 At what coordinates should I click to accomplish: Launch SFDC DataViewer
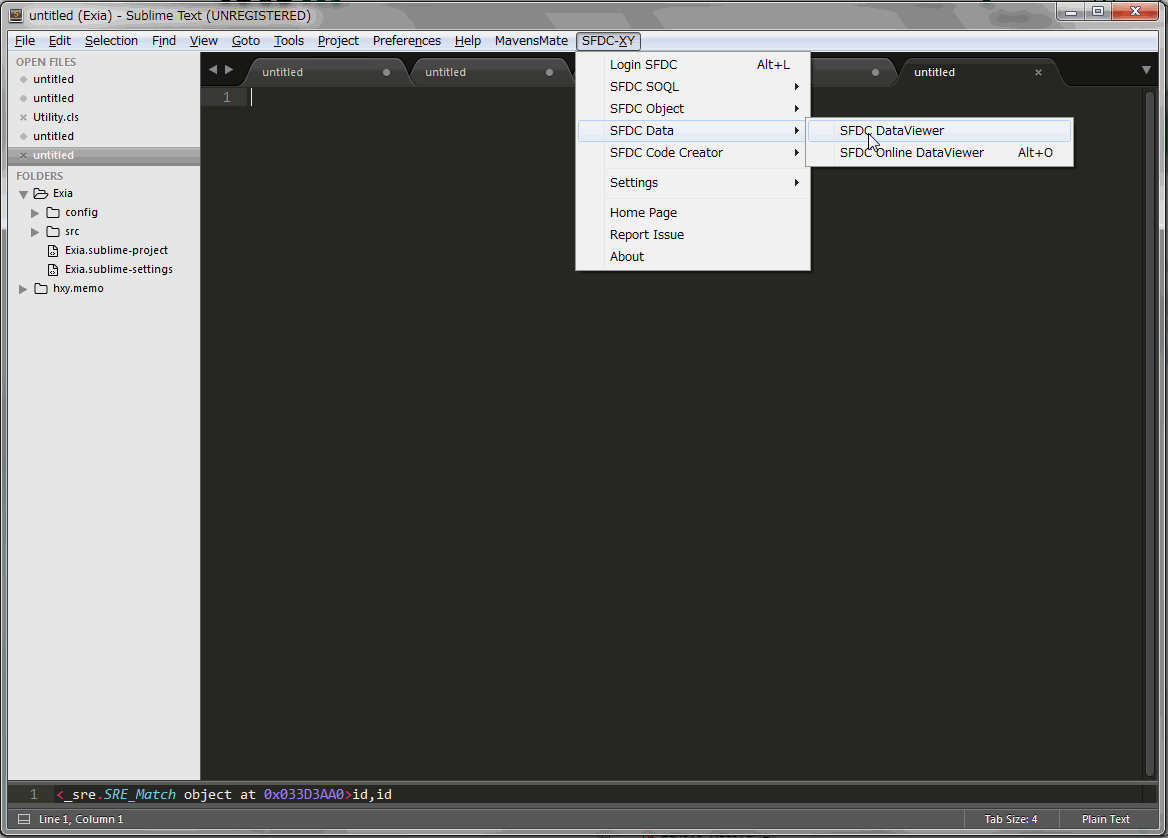(x=940, y=130)
